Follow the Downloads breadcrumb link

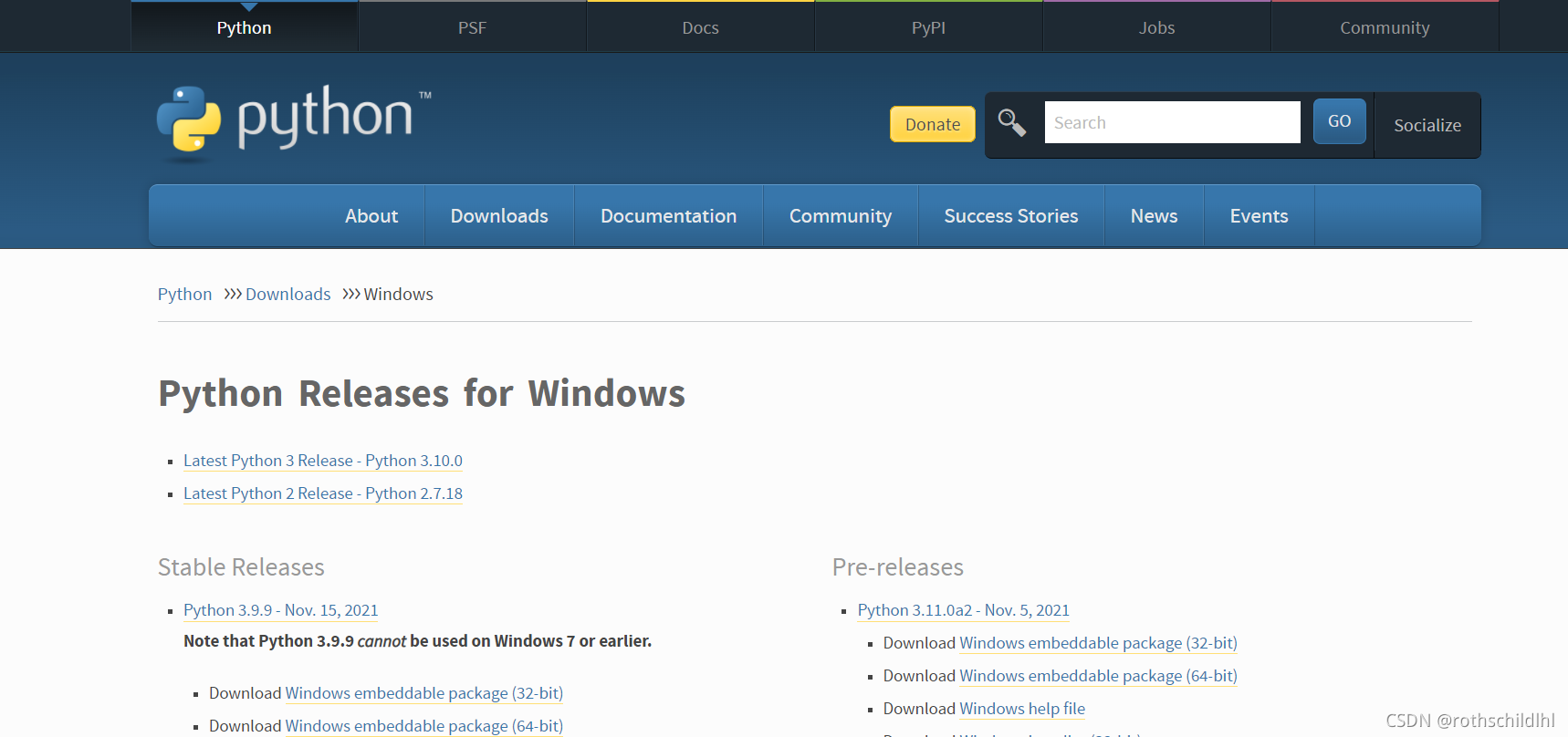[x=287, y=294]
